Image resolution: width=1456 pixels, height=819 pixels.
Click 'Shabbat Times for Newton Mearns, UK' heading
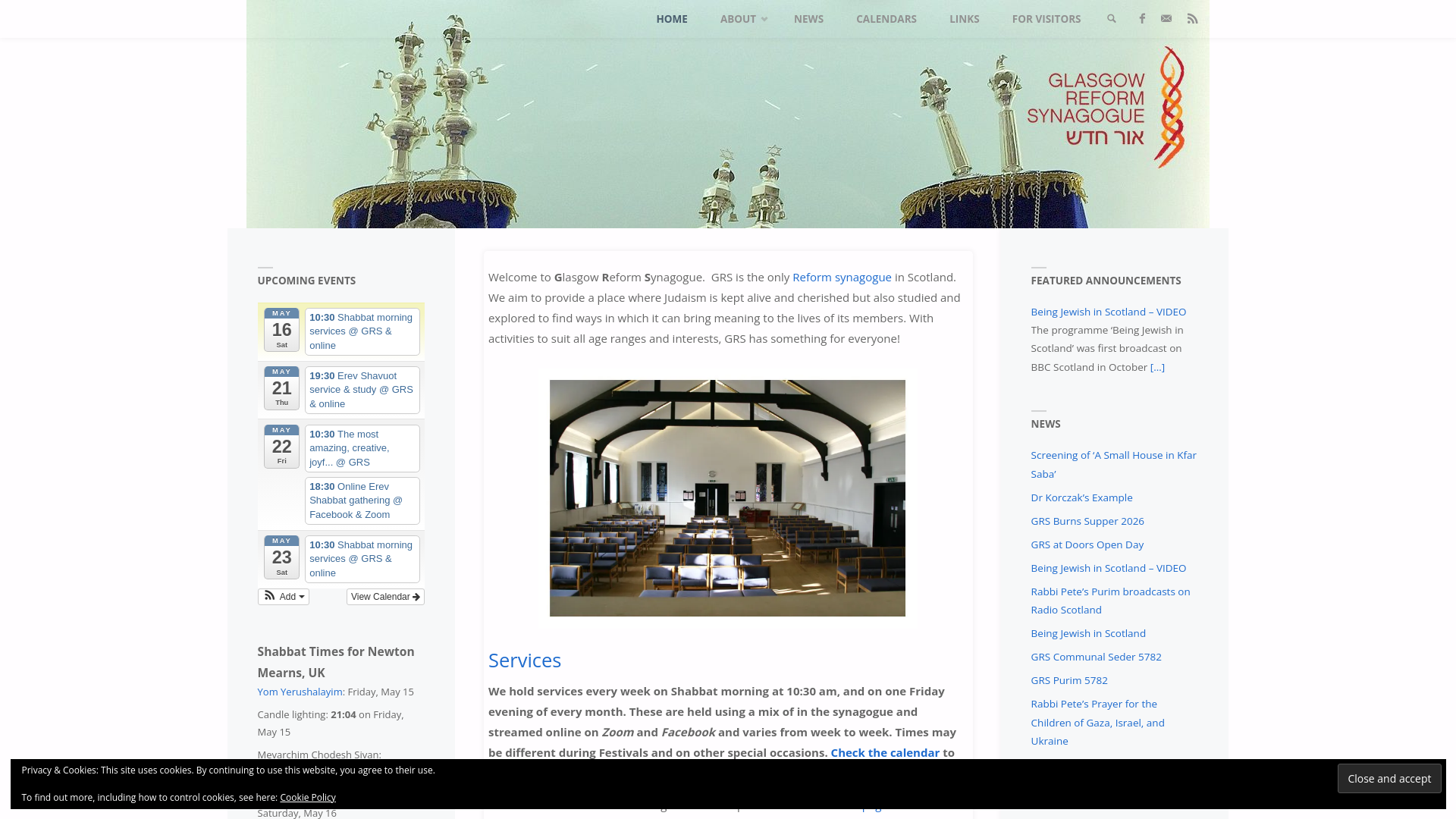[336, 662]
